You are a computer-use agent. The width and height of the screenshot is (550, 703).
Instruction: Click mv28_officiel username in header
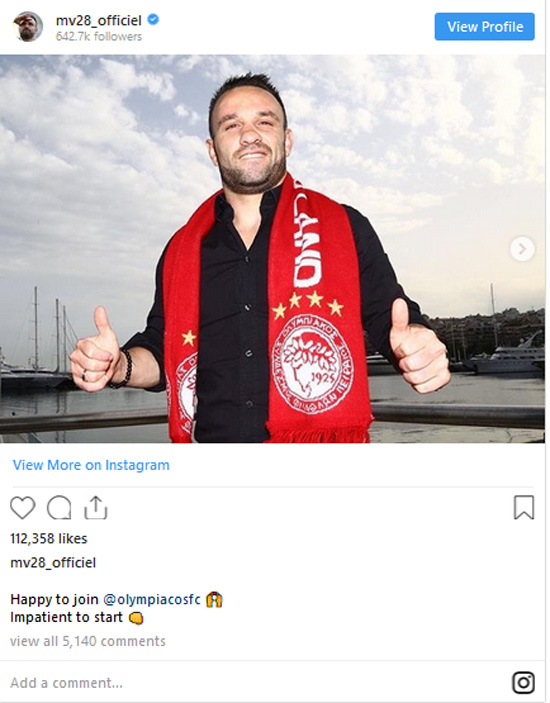(x=99, y=21)
